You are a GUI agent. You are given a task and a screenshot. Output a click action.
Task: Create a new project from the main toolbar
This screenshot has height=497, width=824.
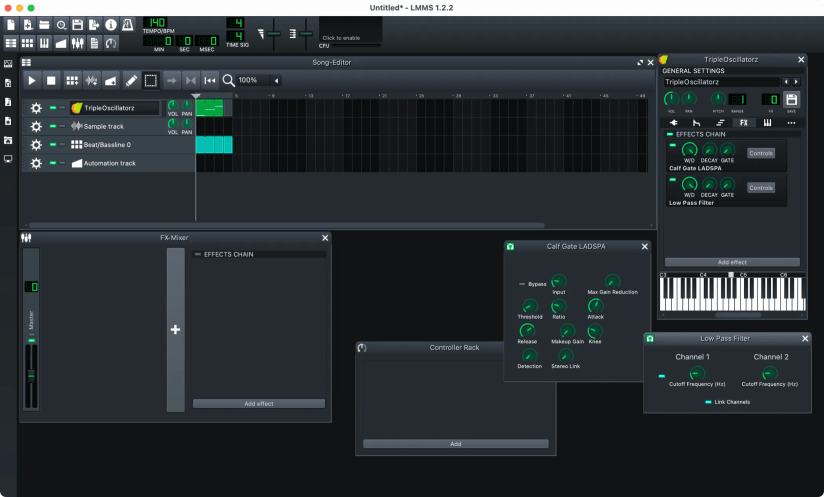click(x=11, y=25)
